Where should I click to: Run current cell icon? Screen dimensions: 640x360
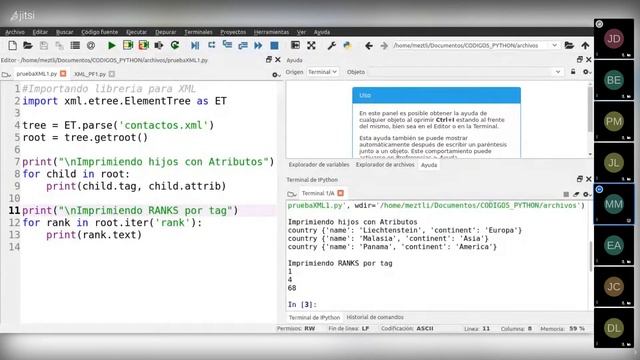click(128, 45)
